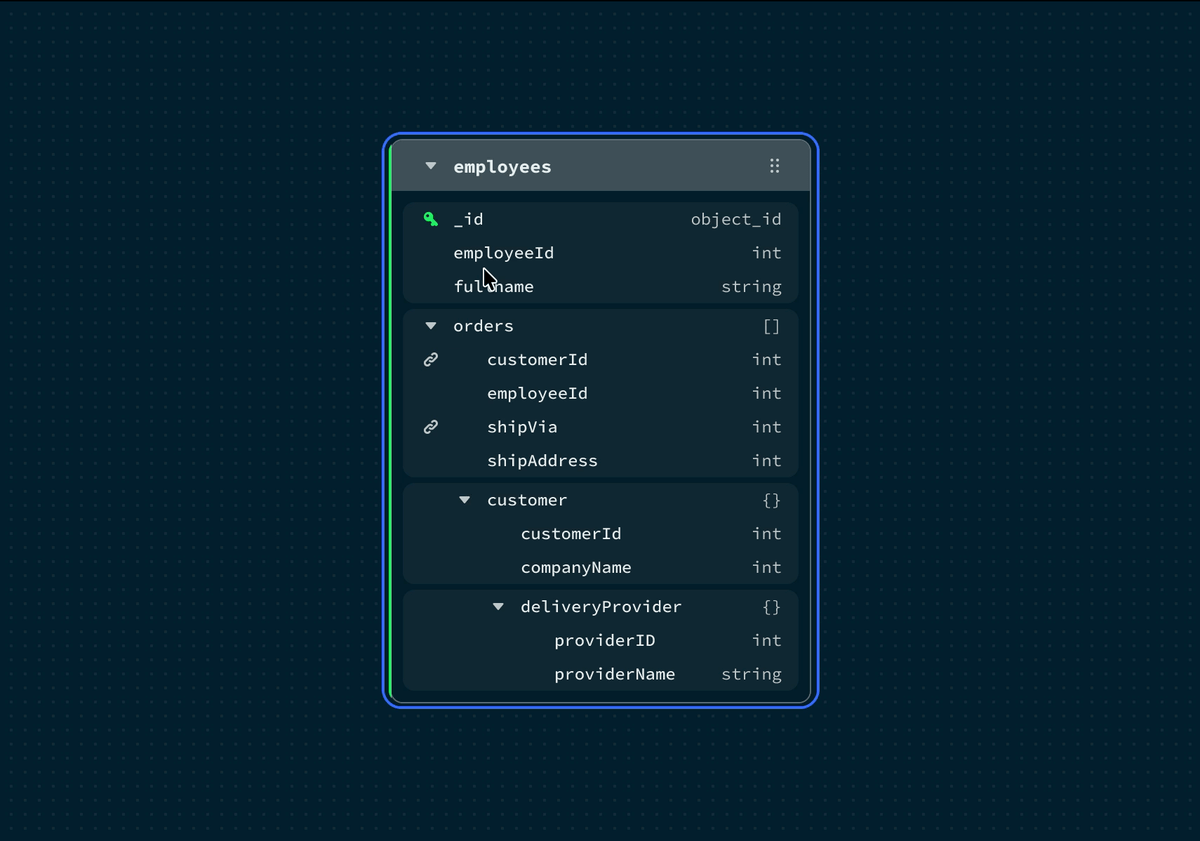Select the _id field name
Image resolution: width=1200 pixels, height=841 pixels.
pos(468,219)
